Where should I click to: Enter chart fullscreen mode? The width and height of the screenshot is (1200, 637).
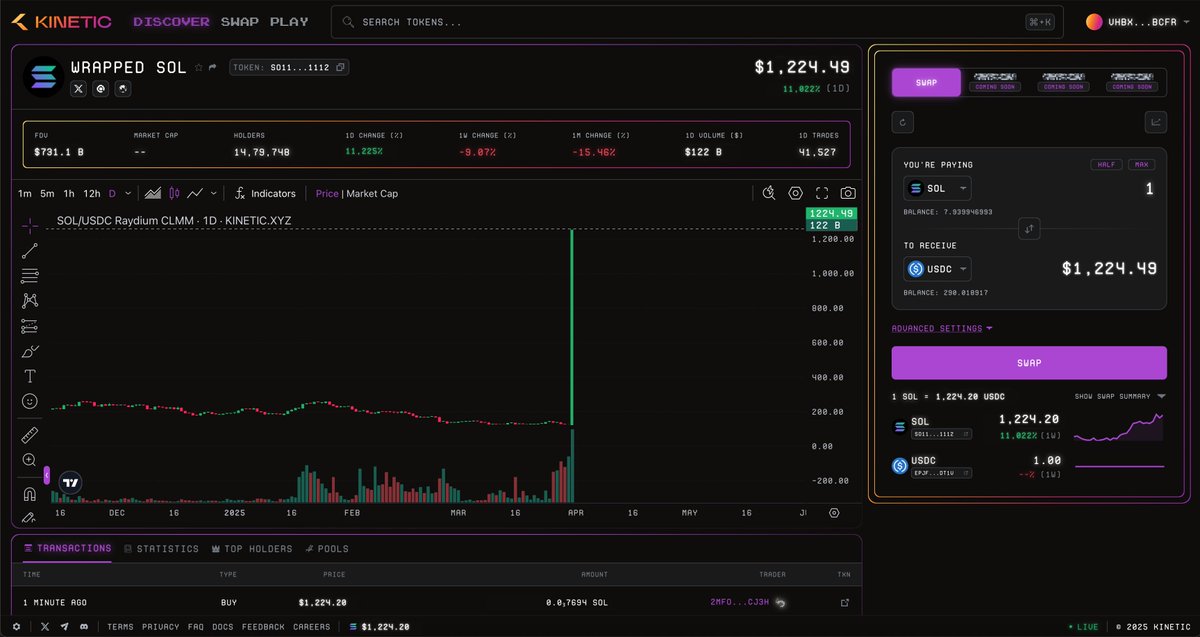pyautogui.click(x=822, y=193)
